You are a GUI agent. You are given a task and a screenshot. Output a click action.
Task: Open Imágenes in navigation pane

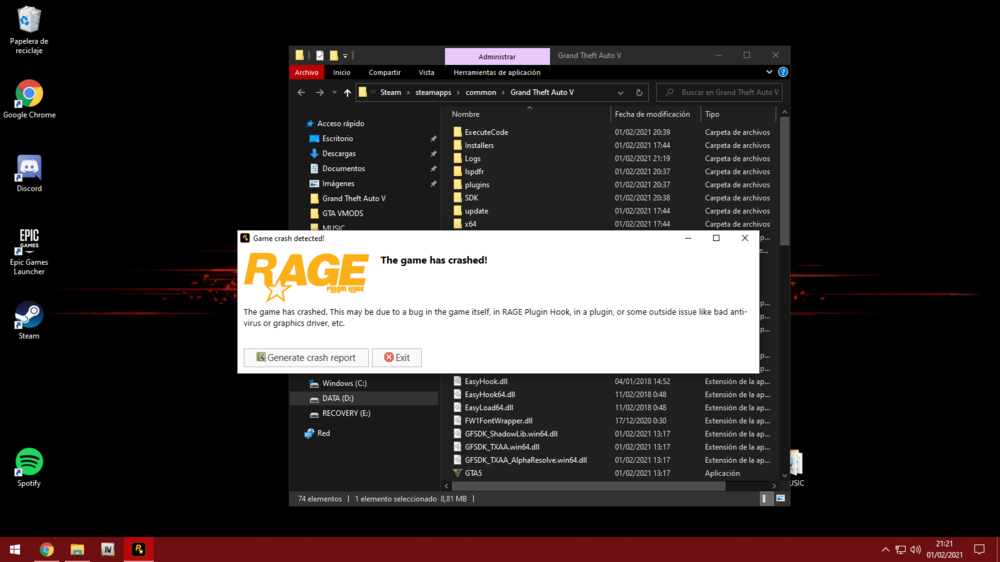click(x=338, y=183)
